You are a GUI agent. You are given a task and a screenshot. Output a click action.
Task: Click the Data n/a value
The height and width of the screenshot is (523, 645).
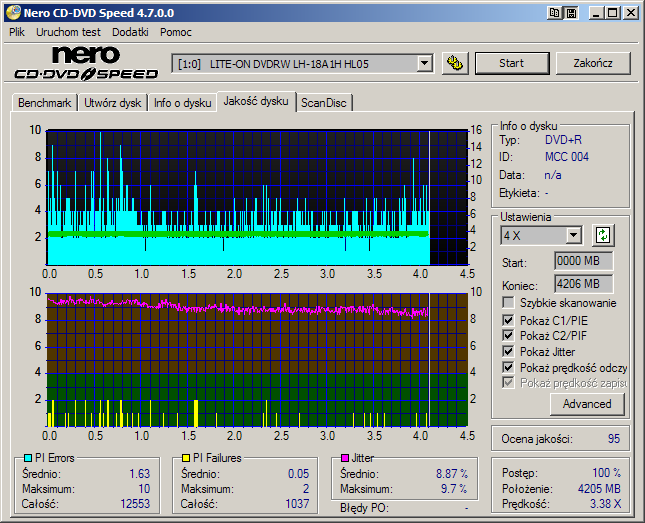point(553,175)
